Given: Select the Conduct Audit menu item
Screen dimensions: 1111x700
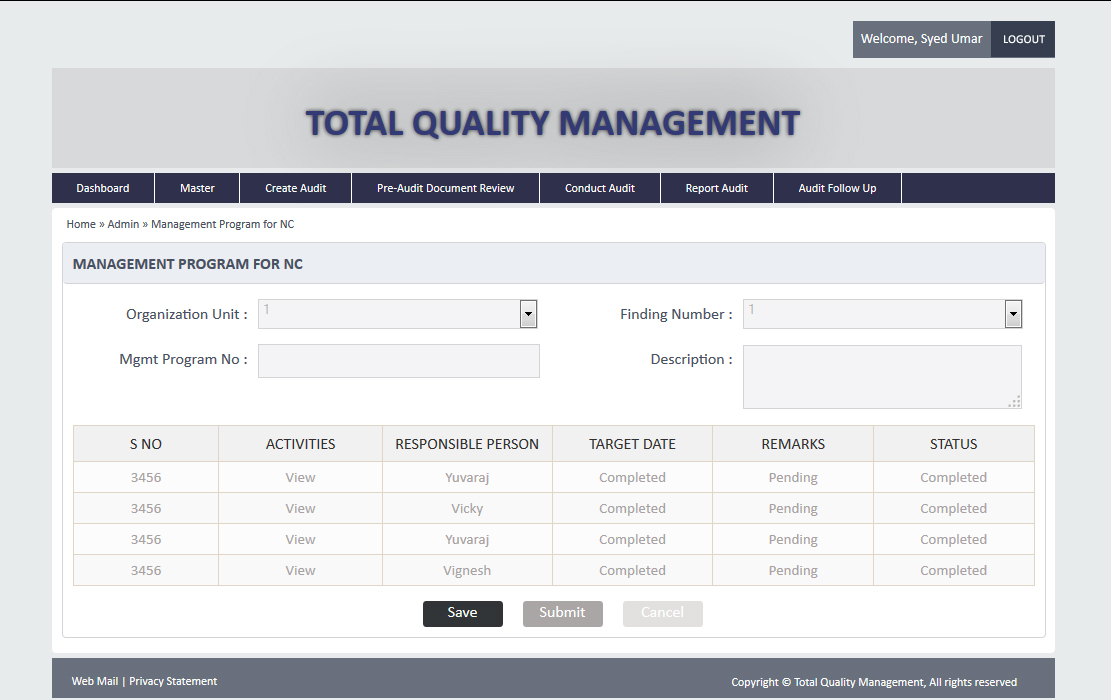Looking at the screenshot, I should coord(599,188).
